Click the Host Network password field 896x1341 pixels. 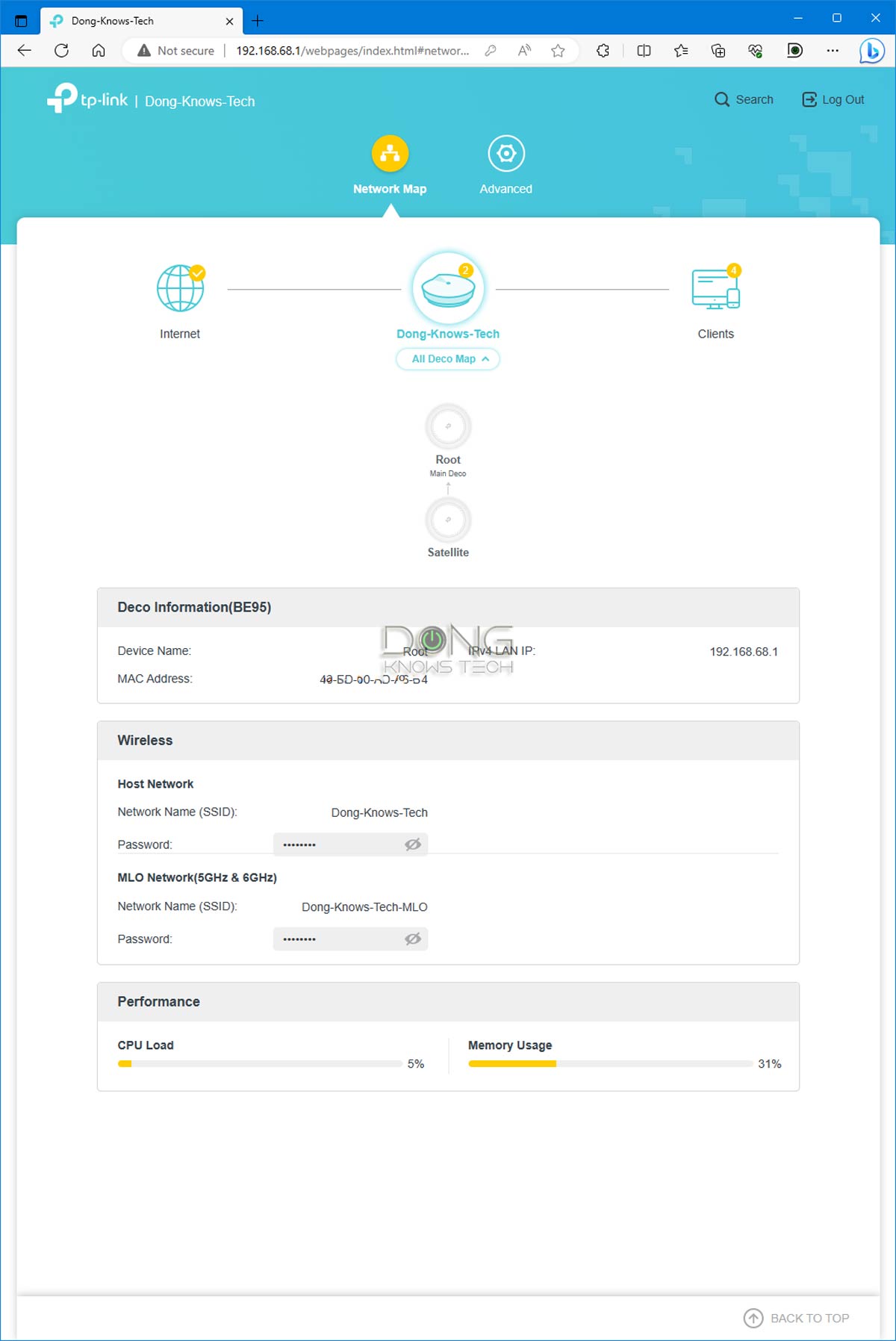pyautogui.click(x=351, y=844)
